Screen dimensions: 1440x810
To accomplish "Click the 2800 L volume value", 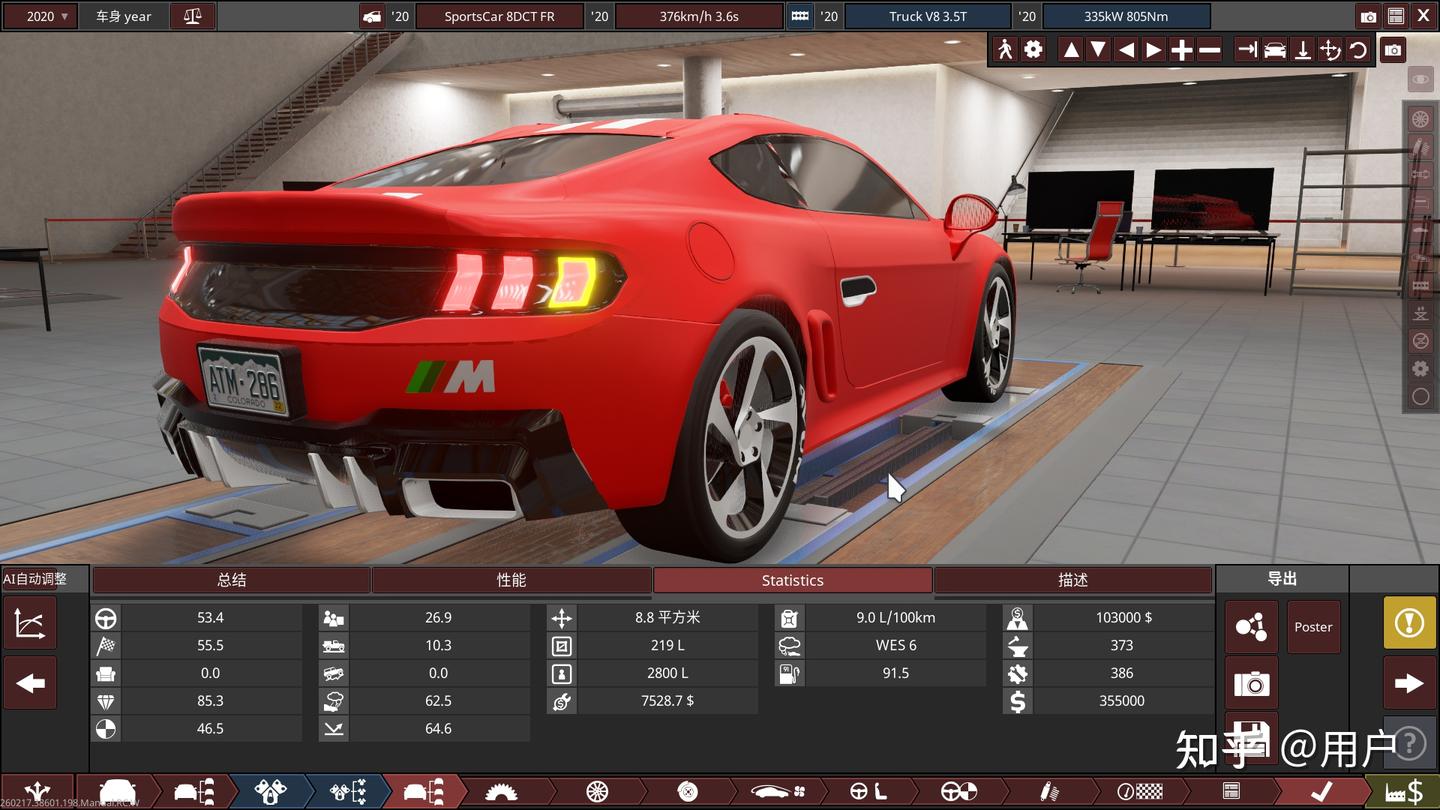I will [667, 673].
